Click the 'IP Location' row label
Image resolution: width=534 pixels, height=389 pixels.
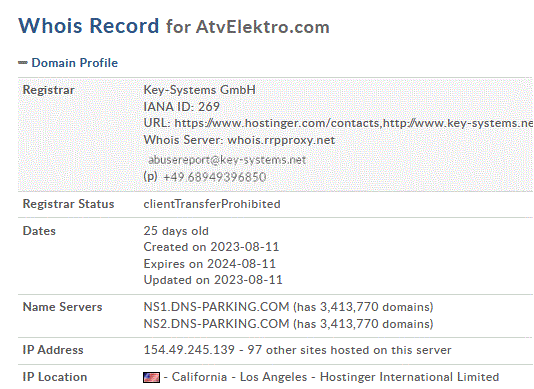coord(55,377)
